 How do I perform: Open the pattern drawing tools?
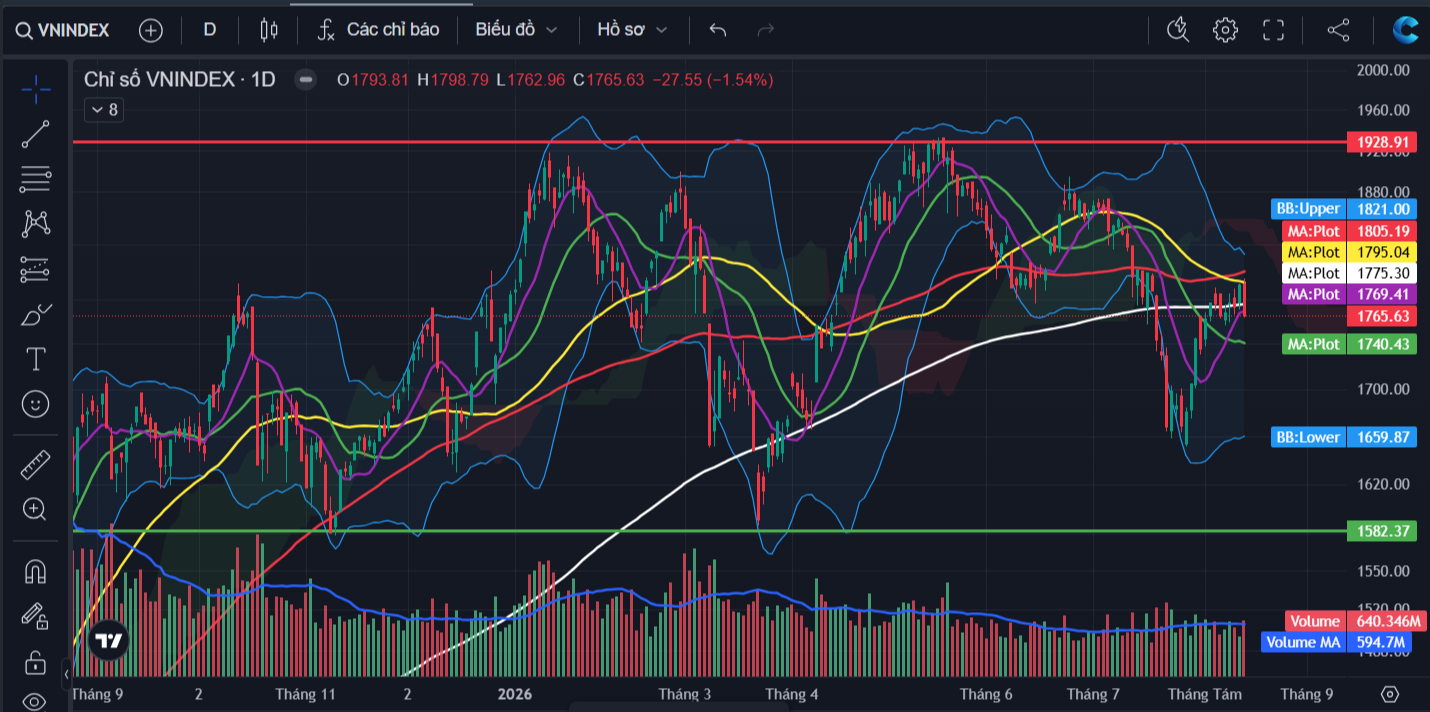point(36,223)
